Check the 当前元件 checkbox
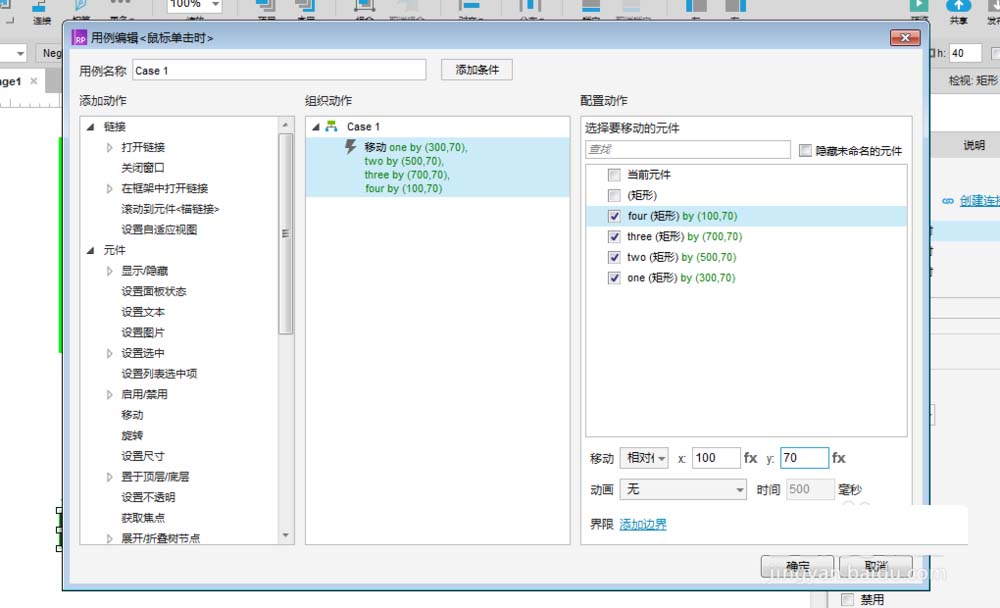Viewport: 1000px width, 608px height. 616,173
